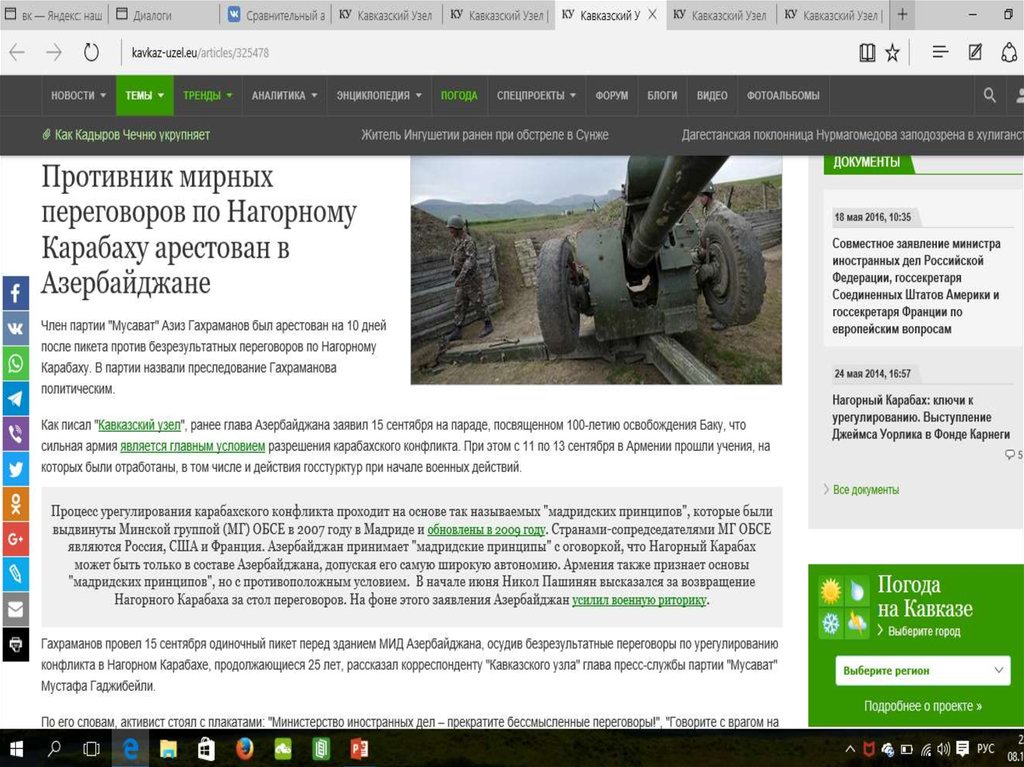Share the article on Facebook

16,294
